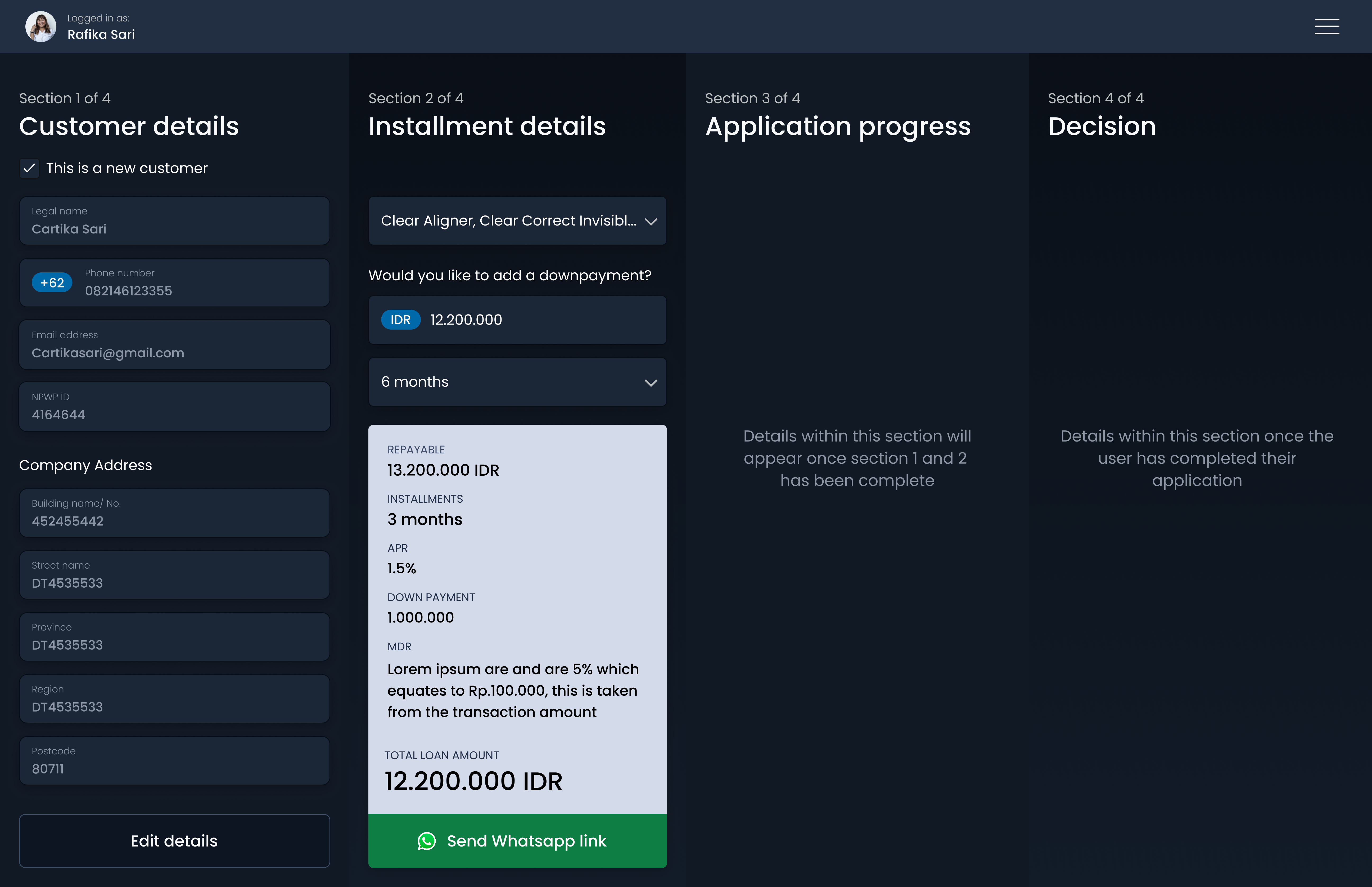Click the chevron on the months selector
The width and height of the screenshot is (1372, 887).
tap(651, 382)
